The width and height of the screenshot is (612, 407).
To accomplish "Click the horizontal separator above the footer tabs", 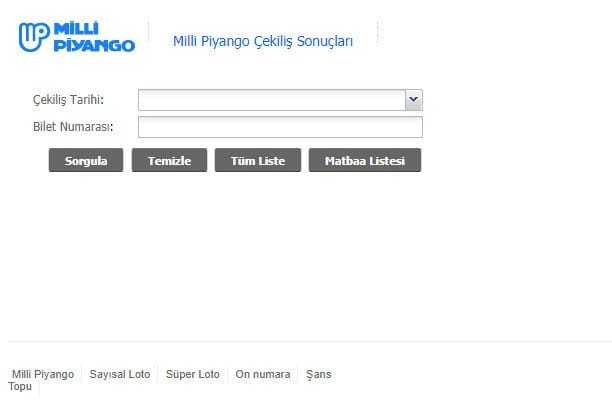I will [x=306, y=342].
